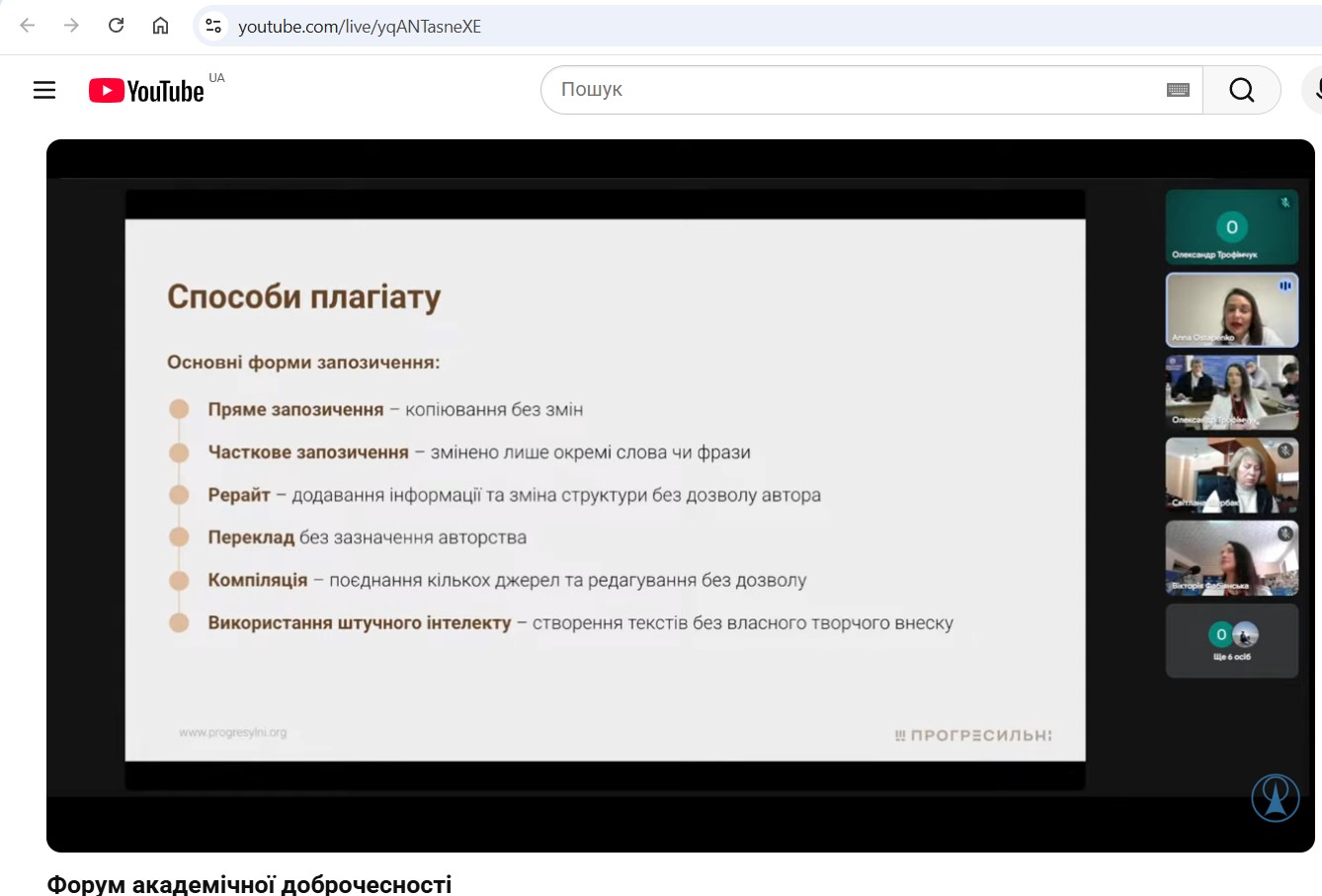
Task: Open the browser home page
Action: coord(160,26)
